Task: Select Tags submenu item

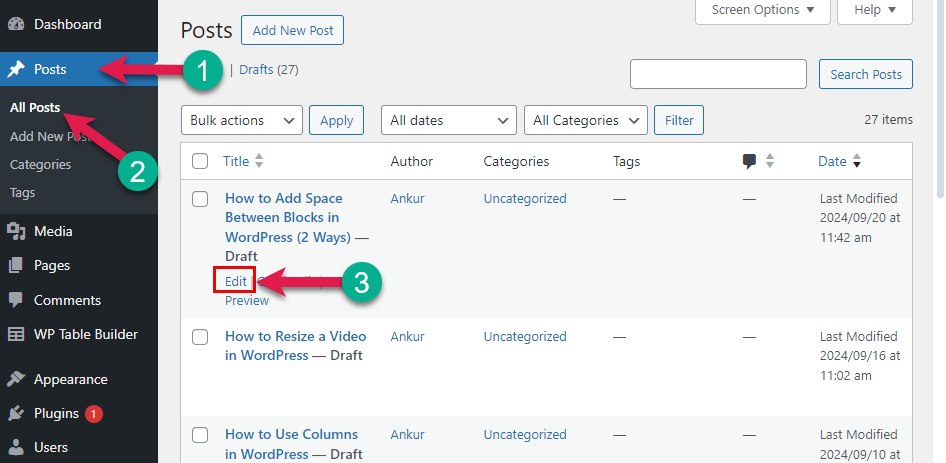Action: click(22, 193)
